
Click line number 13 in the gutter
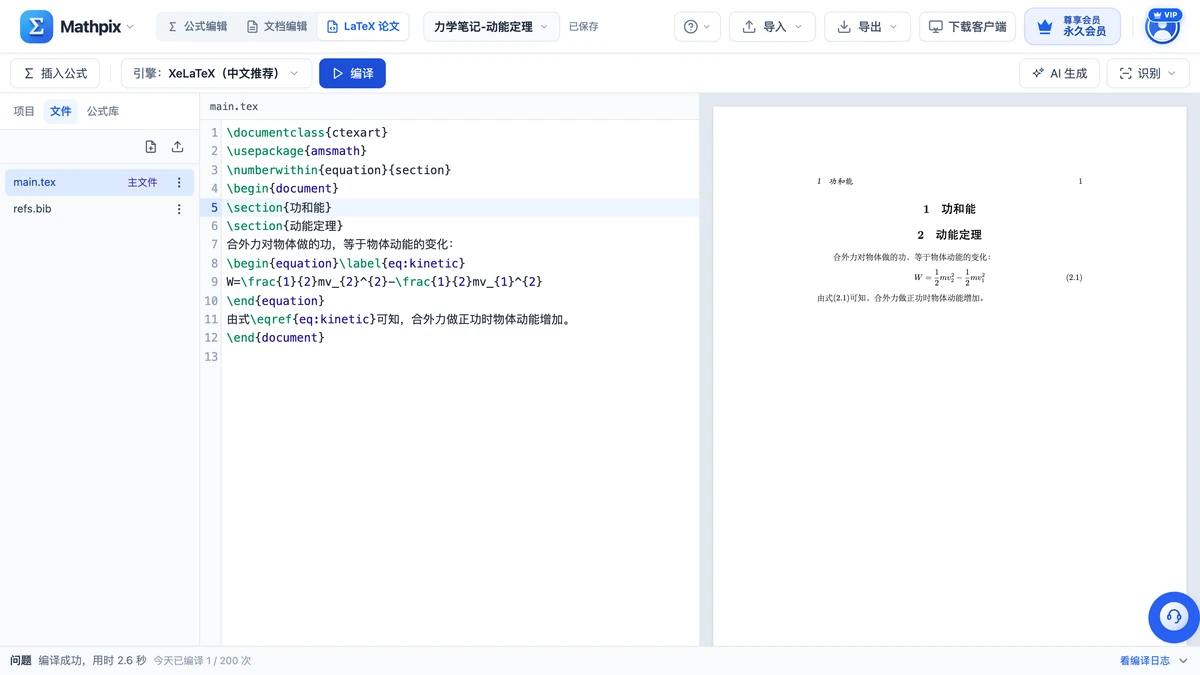click(x=211, y=357)
